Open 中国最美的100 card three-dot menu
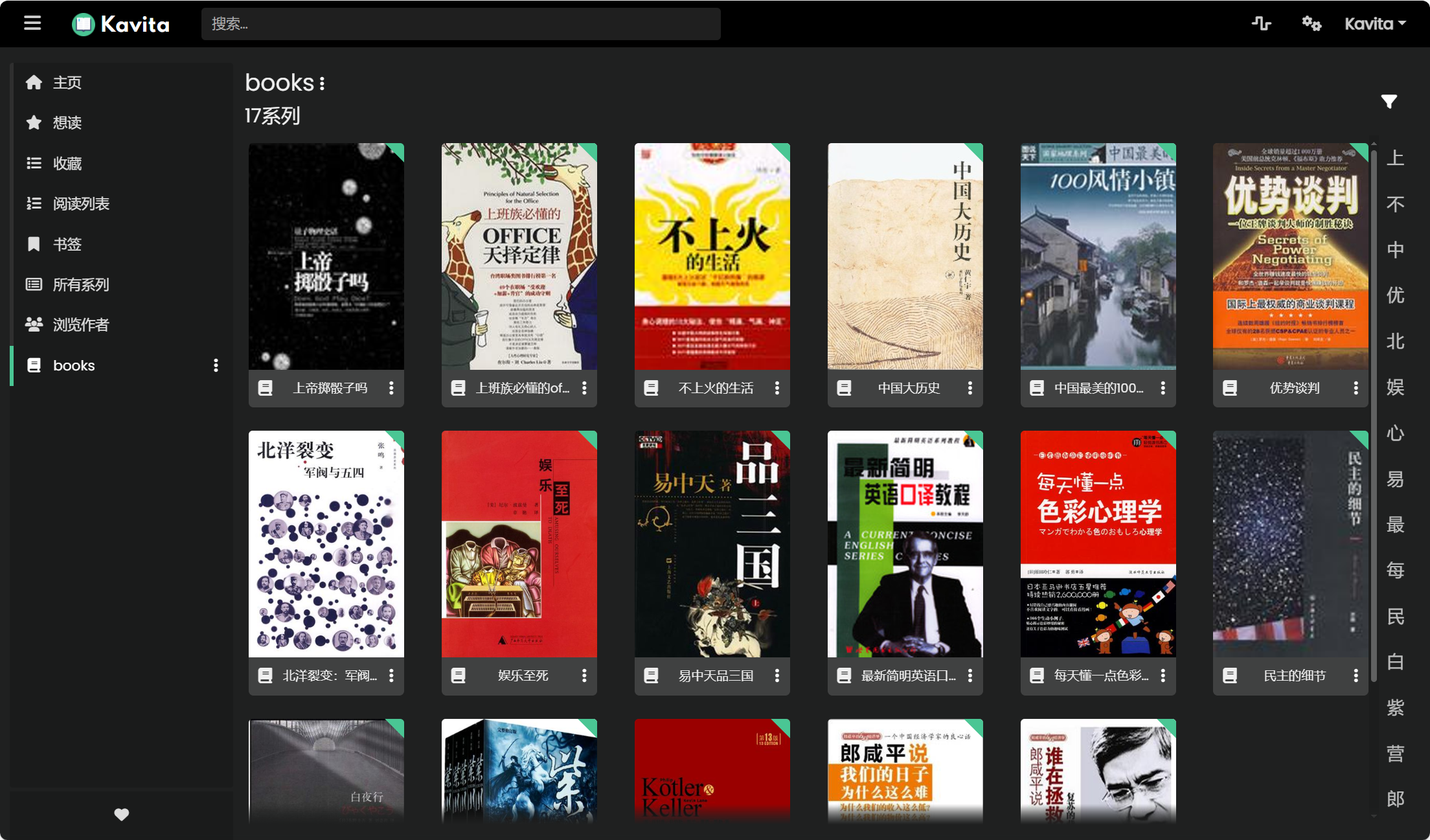1430x840 pixels. [x=1163, y=388]
